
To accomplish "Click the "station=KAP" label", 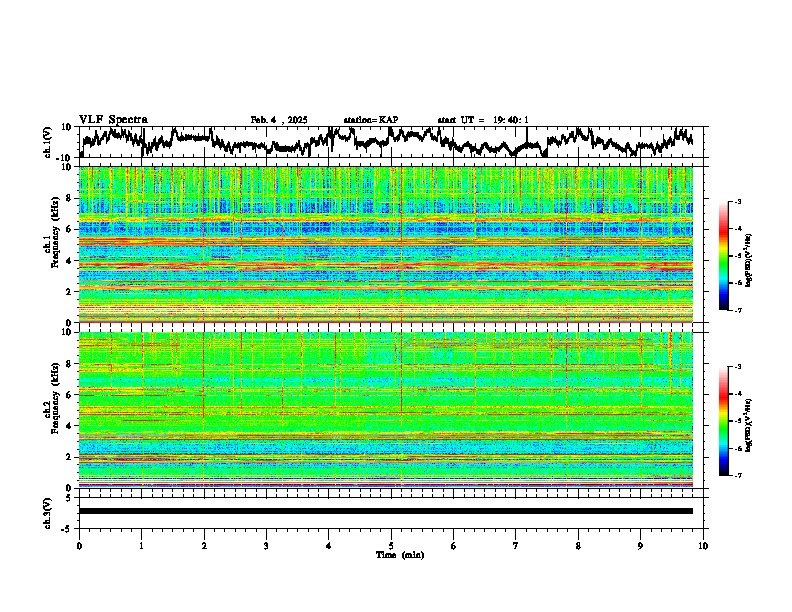I will coord(371,120).
